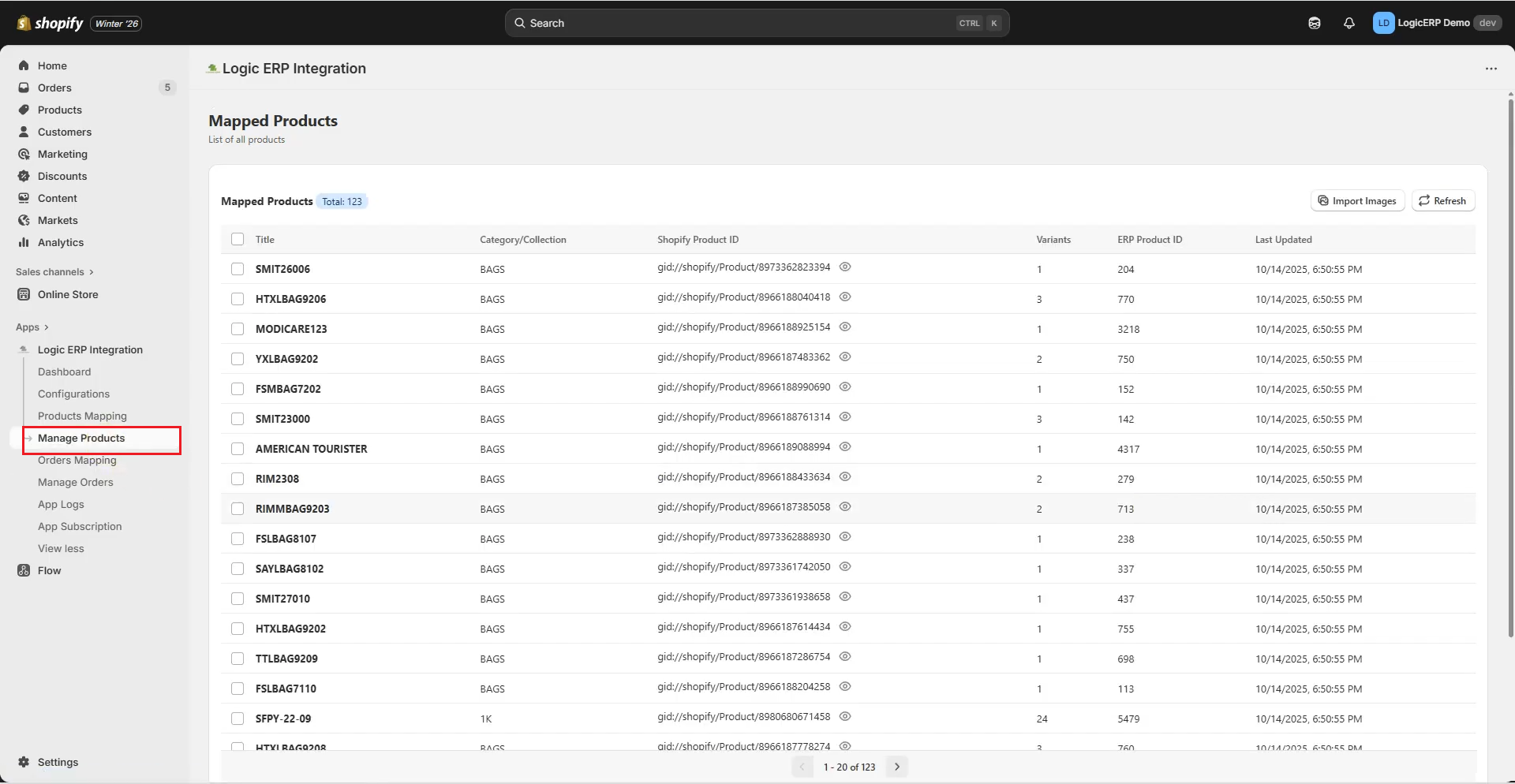
Task: Toggle the select-all checkbox in table header
Action: point(238,239)
